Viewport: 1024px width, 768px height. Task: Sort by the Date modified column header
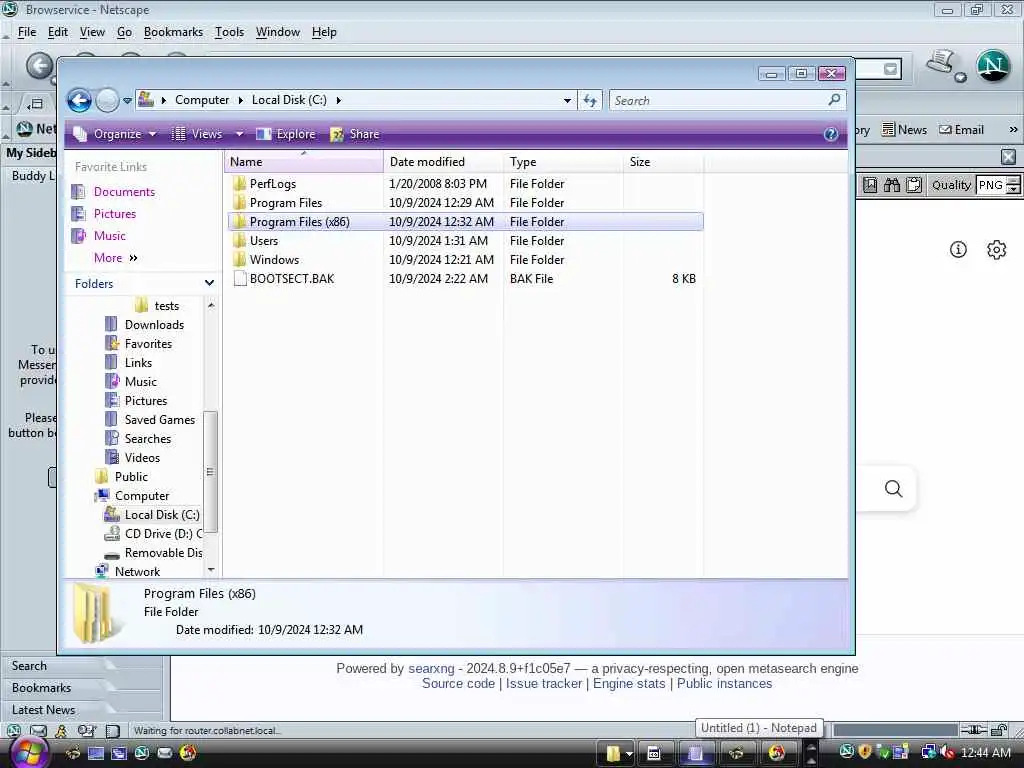pyautogui.click(x=443, y=162)
